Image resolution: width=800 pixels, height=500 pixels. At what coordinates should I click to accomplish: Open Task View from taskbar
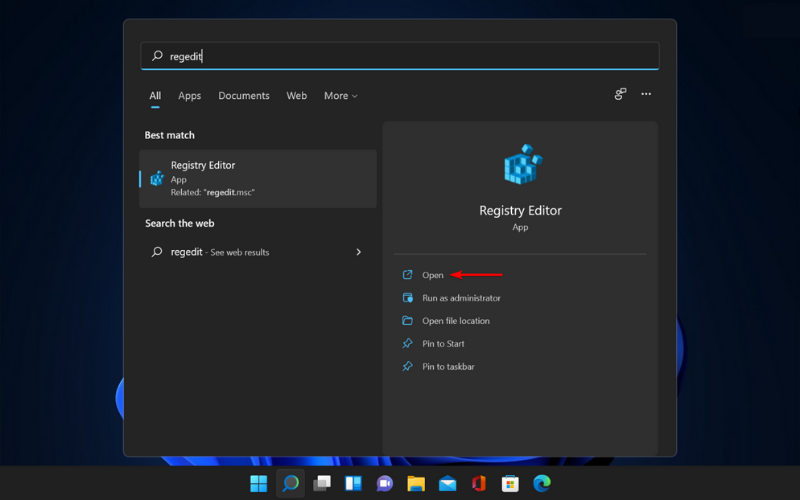[x=322, y=483]
